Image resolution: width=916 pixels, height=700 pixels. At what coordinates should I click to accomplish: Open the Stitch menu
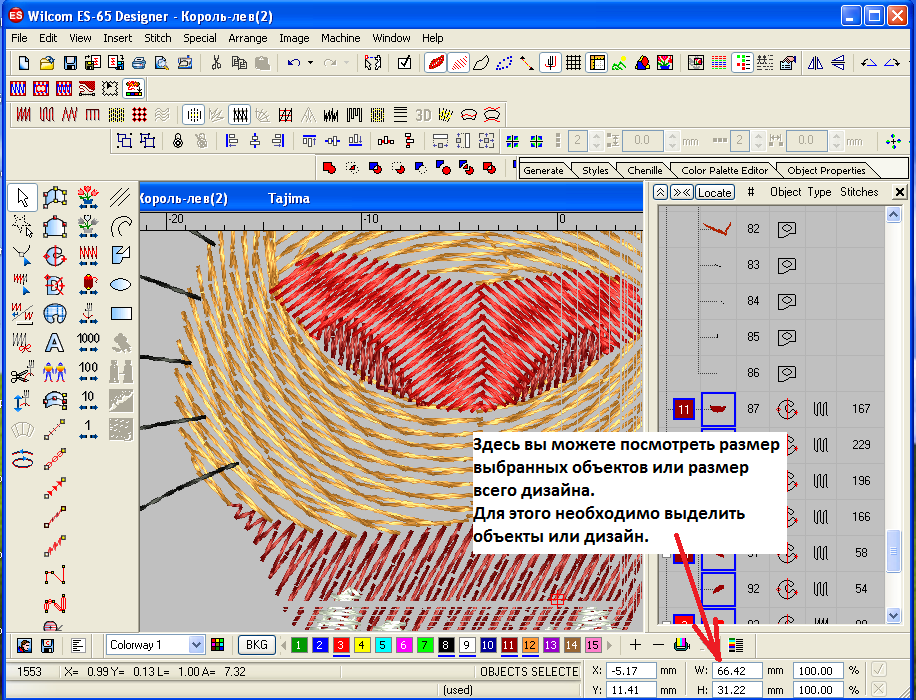coord(157,38)
